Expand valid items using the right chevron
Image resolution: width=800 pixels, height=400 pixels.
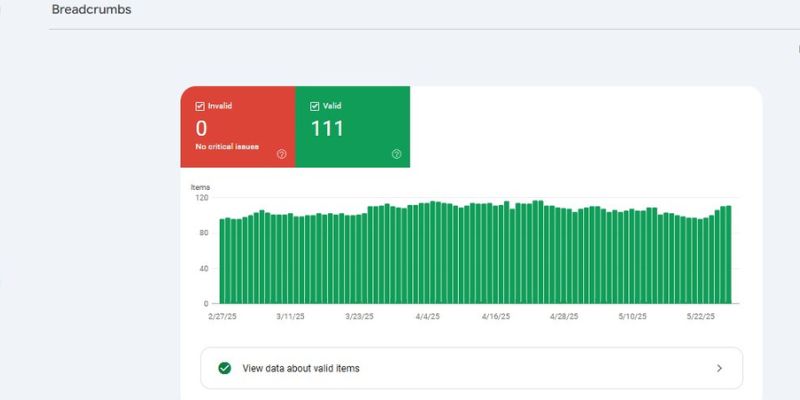point(719,368)
